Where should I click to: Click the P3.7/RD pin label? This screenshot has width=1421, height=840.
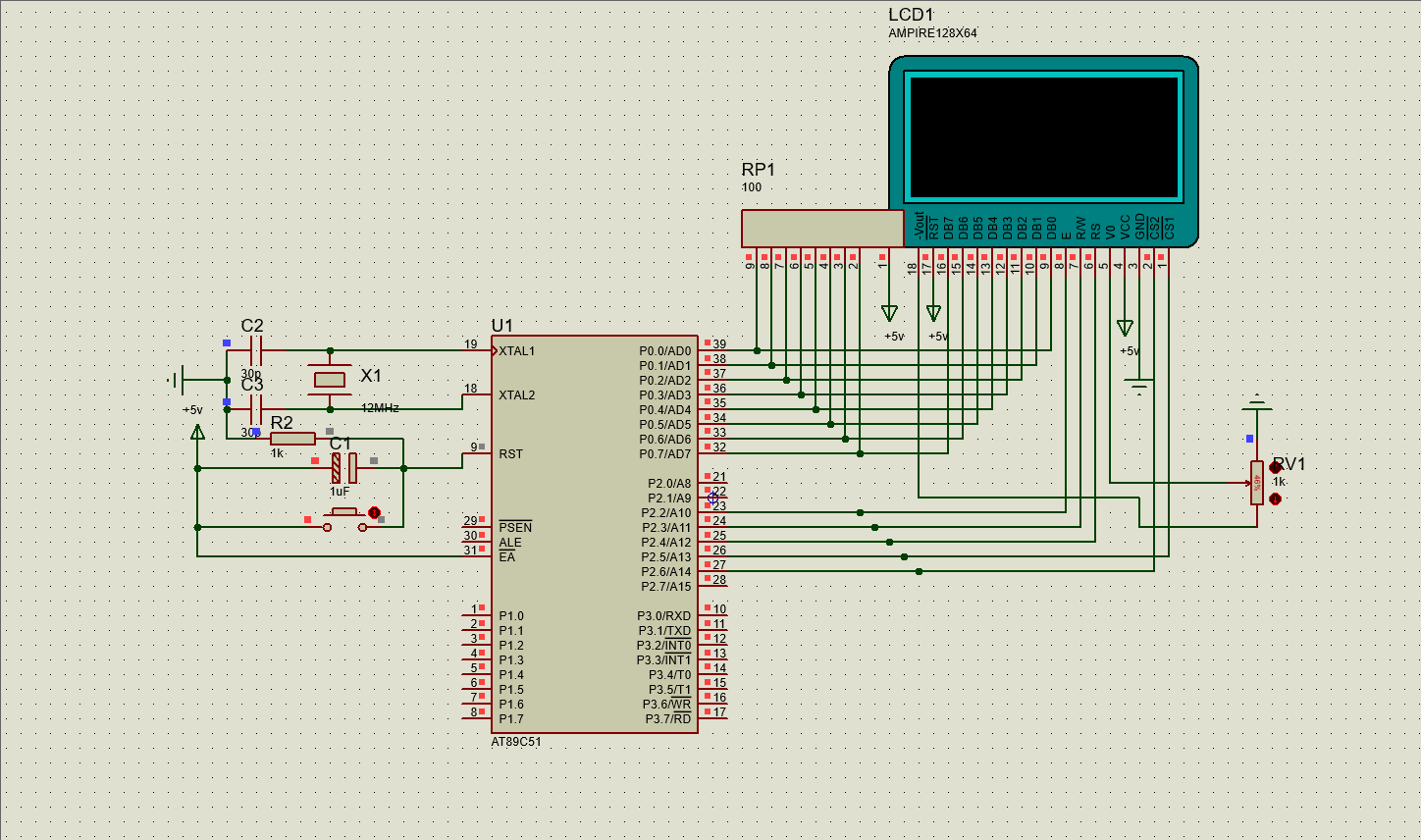[x=667, y=719]
